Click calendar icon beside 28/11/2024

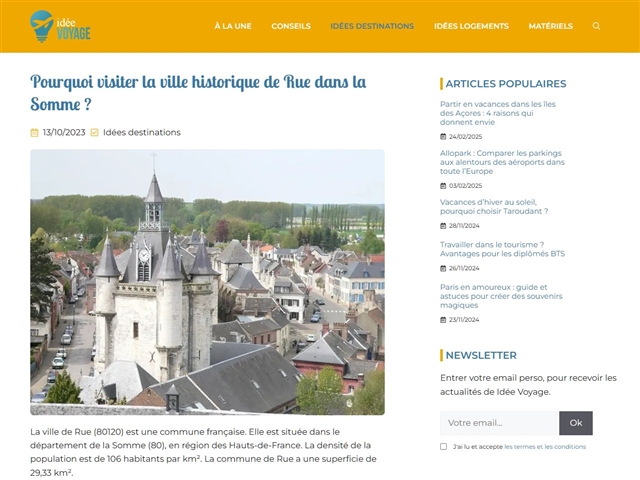pyautogui.click(x=443, y=226)
